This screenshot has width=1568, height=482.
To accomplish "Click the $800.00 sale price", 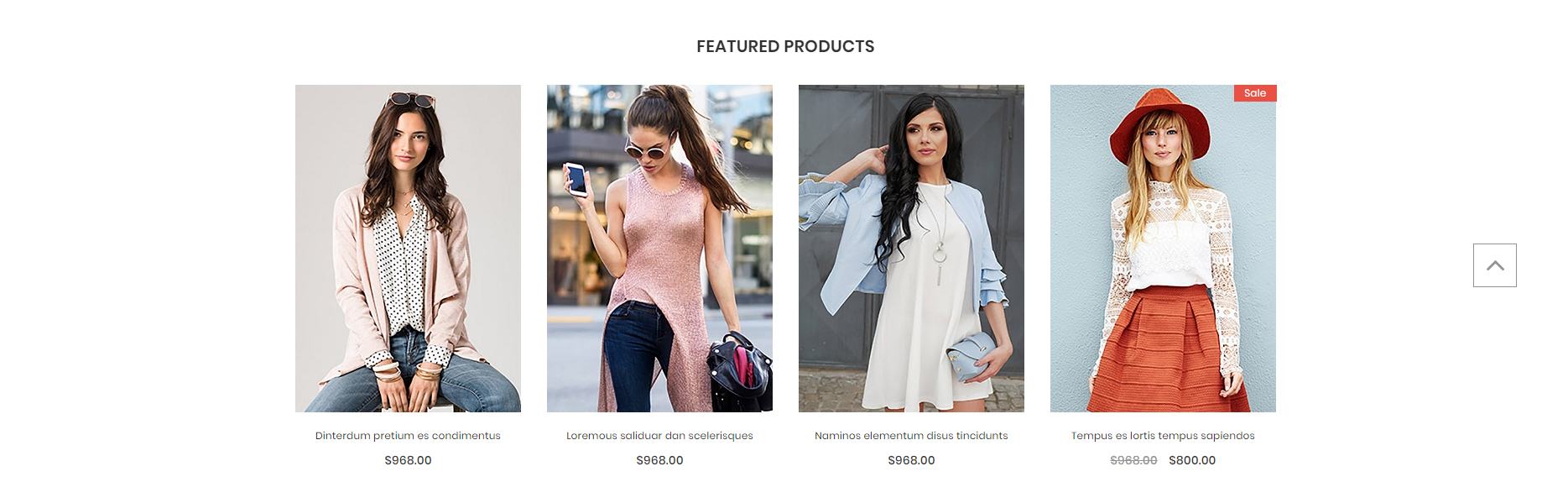I will (x=1192, y=460).
